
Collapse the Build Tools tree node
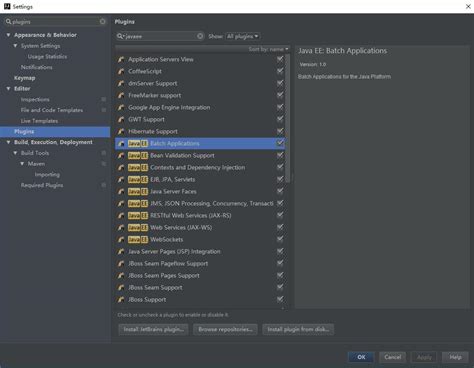pyautogui.click(x=15, y=153)
